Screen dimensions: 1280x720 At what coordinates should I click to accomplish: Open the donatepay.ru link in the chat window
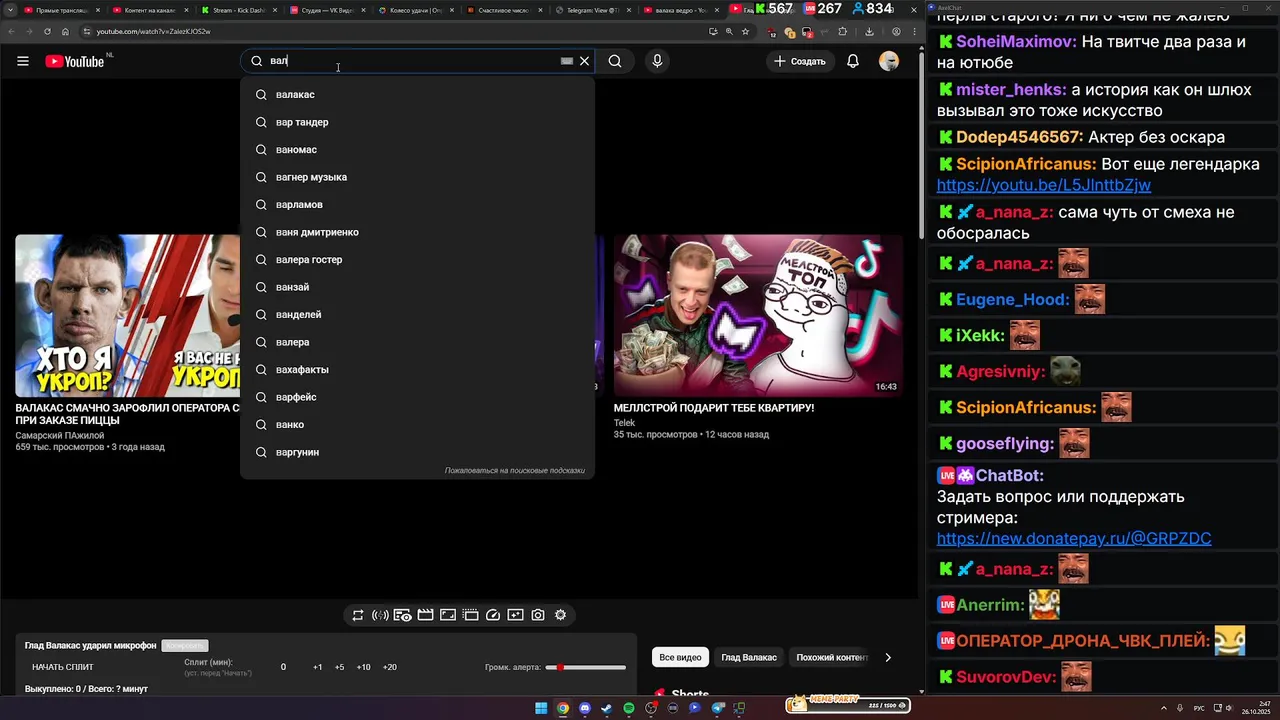pyautogui.click(x=1073, y=538)
